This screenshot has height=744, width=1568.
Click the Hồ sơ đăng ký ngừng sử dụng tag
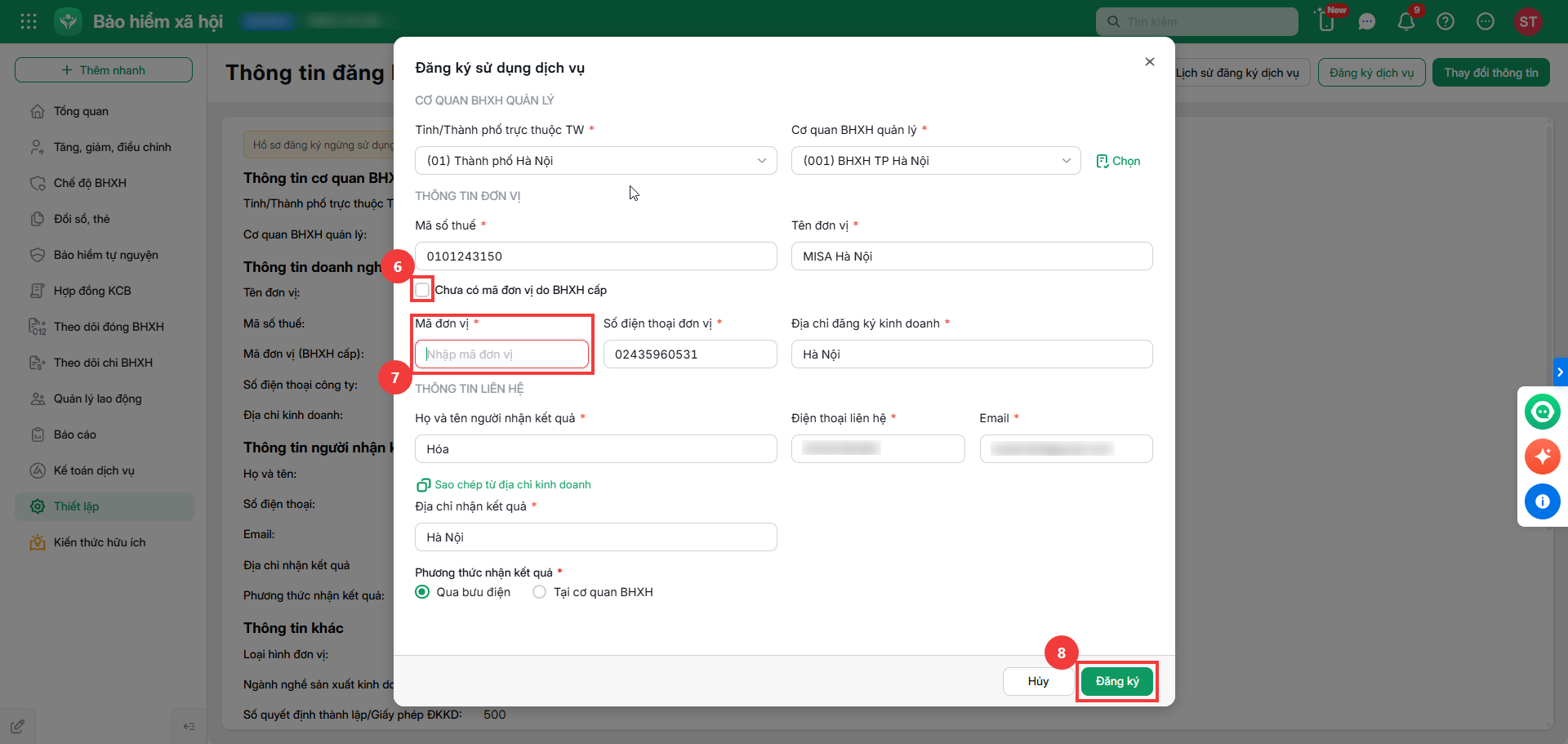pyautogui.click(x=319, y=145)
